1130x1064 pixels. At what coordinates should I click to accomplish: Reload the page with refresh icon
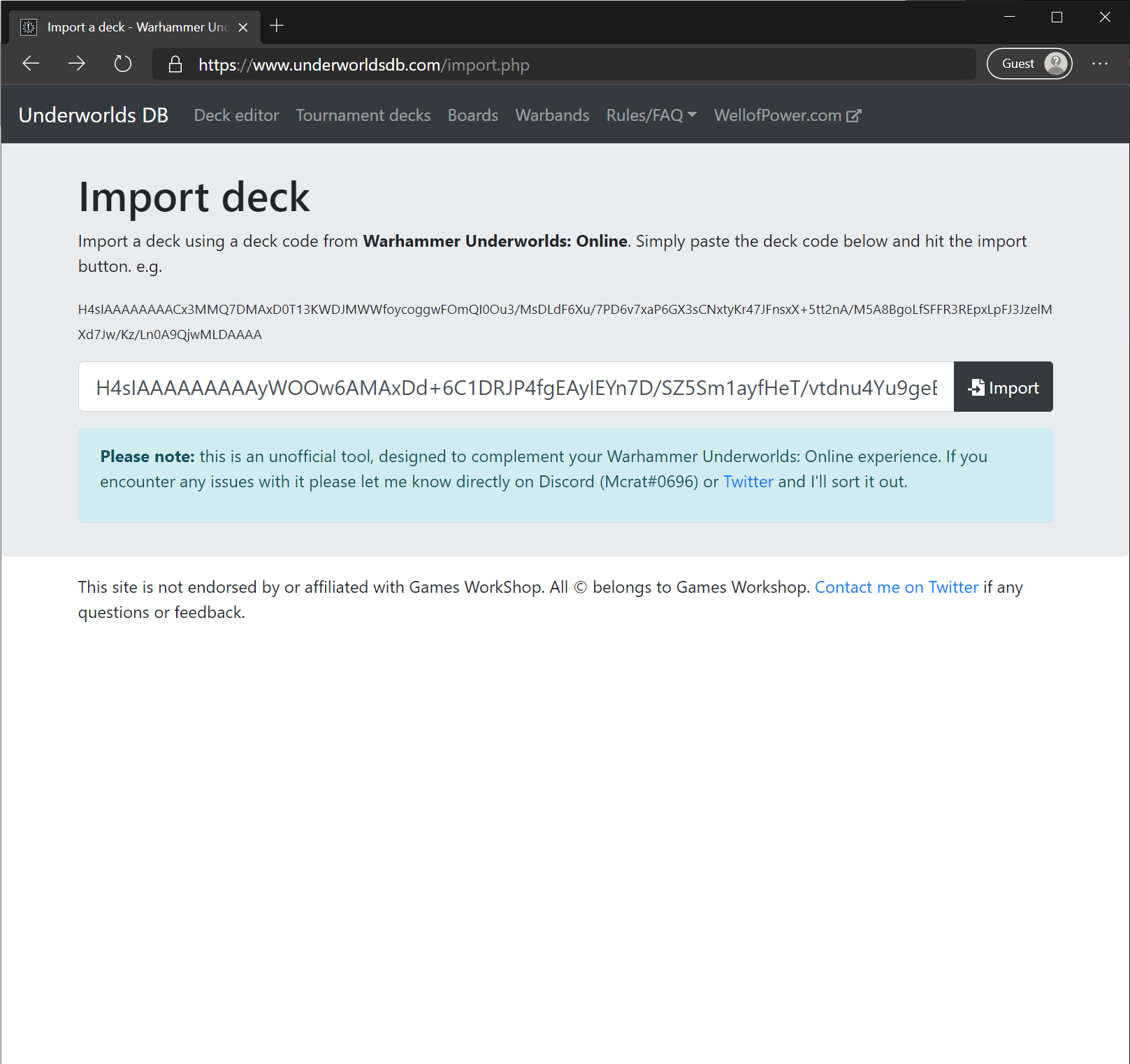tap(123, 64)
